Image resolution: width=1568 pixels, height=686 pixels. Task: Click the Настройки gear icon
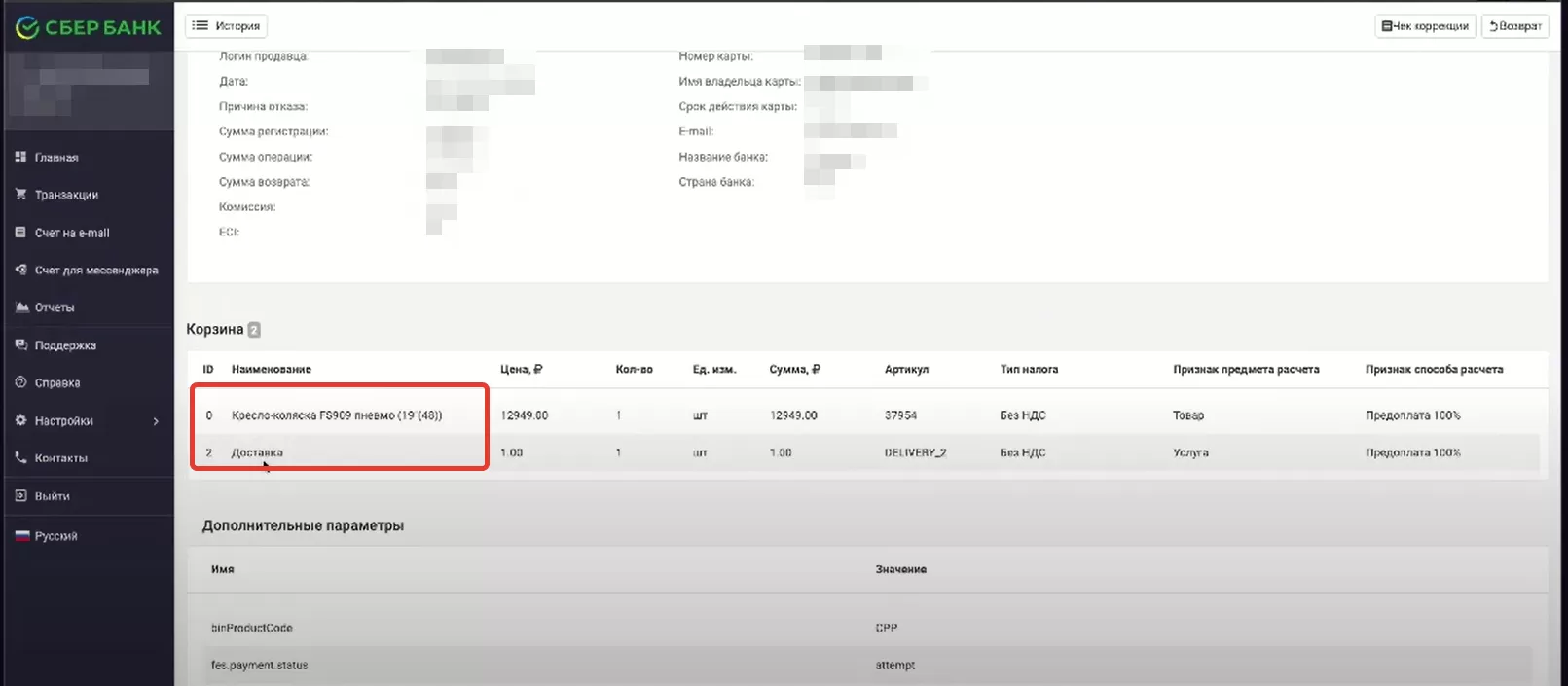pos(20,420)
